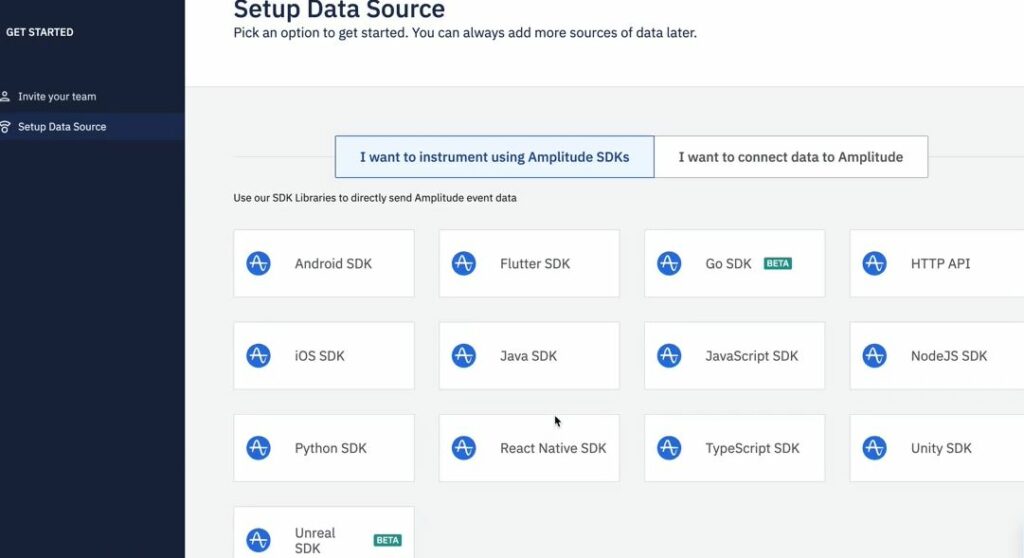Choose the iOS SDK label
The width and height of the screenshot is (1024, 558).
pos(319,356)
